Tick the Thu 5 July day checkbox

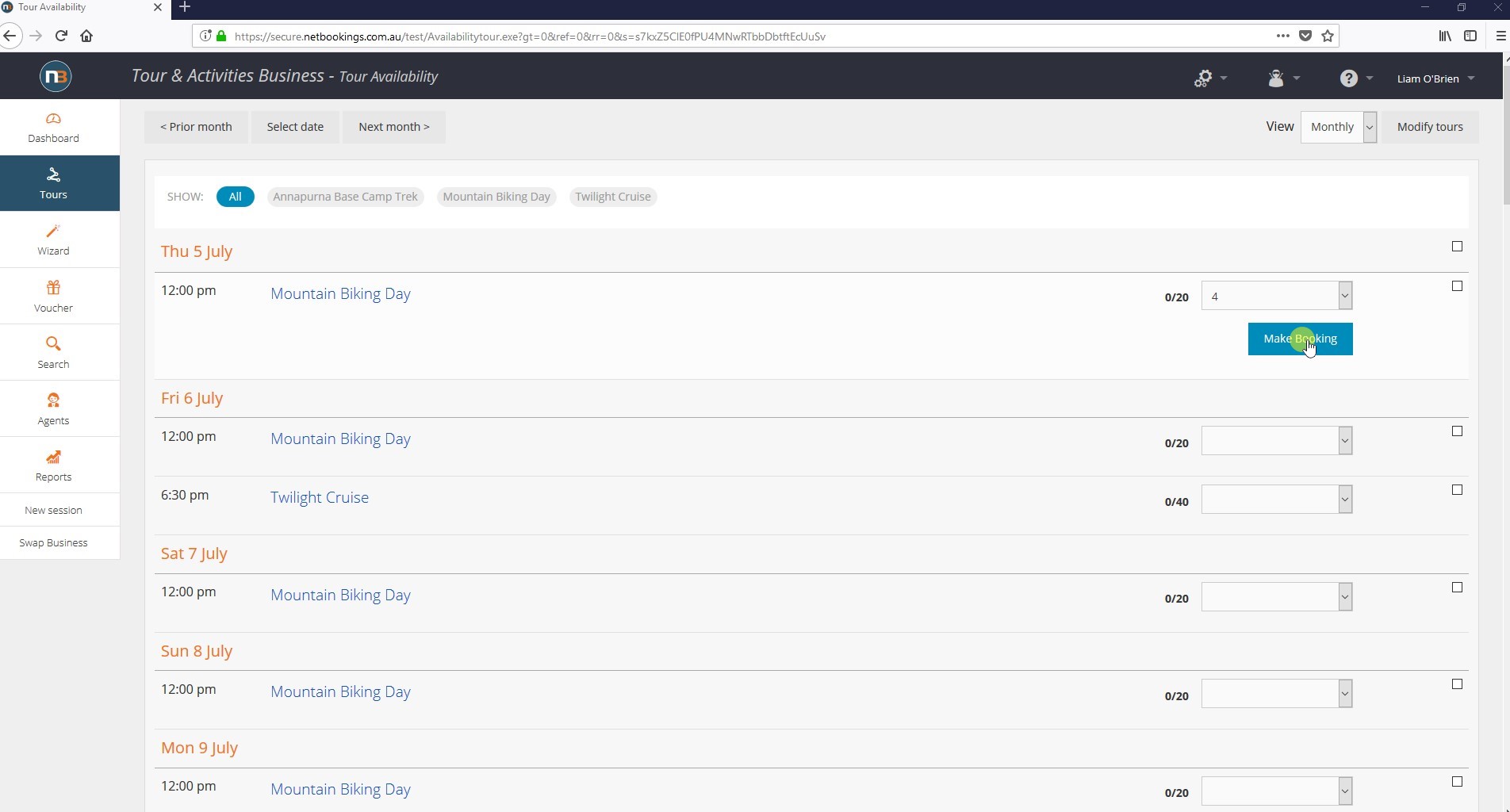(x=1457, y=247)
